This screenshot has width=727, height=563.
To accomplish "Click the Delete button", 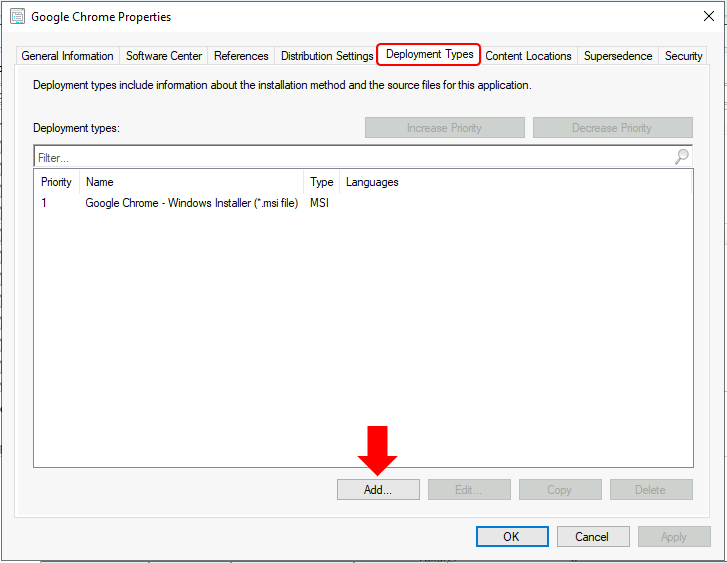I will point(651,490).
